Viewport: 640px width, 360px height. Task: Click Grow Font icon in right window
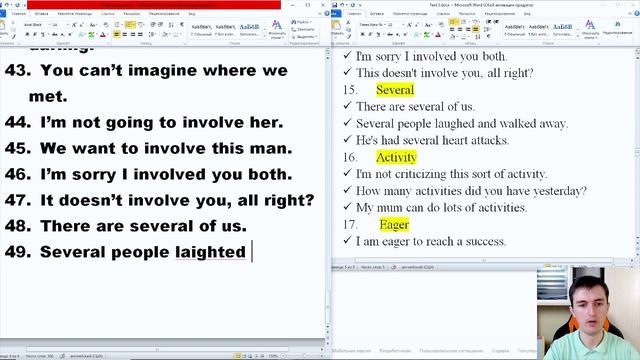tap(409, 25)
